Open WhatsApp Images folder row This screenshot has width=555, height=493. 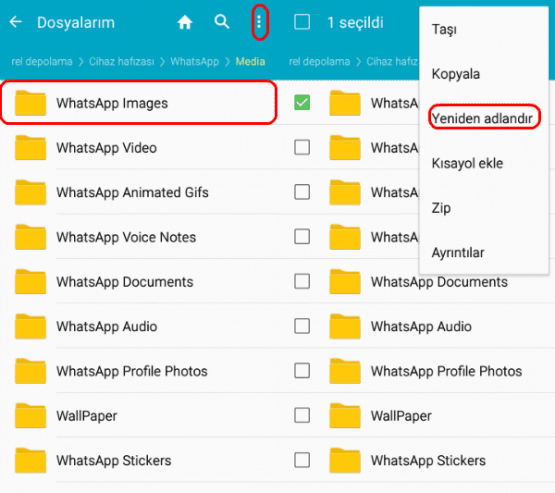click(138, 103)
